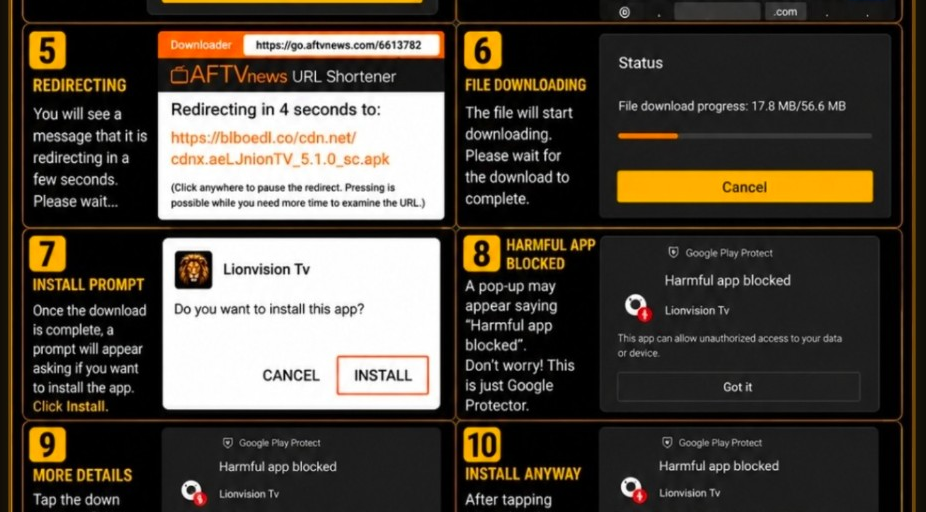Click CANCEL in the Lionvision Tv install prompt
Viewport: 926px width, 512px height.
coord(291,376)
